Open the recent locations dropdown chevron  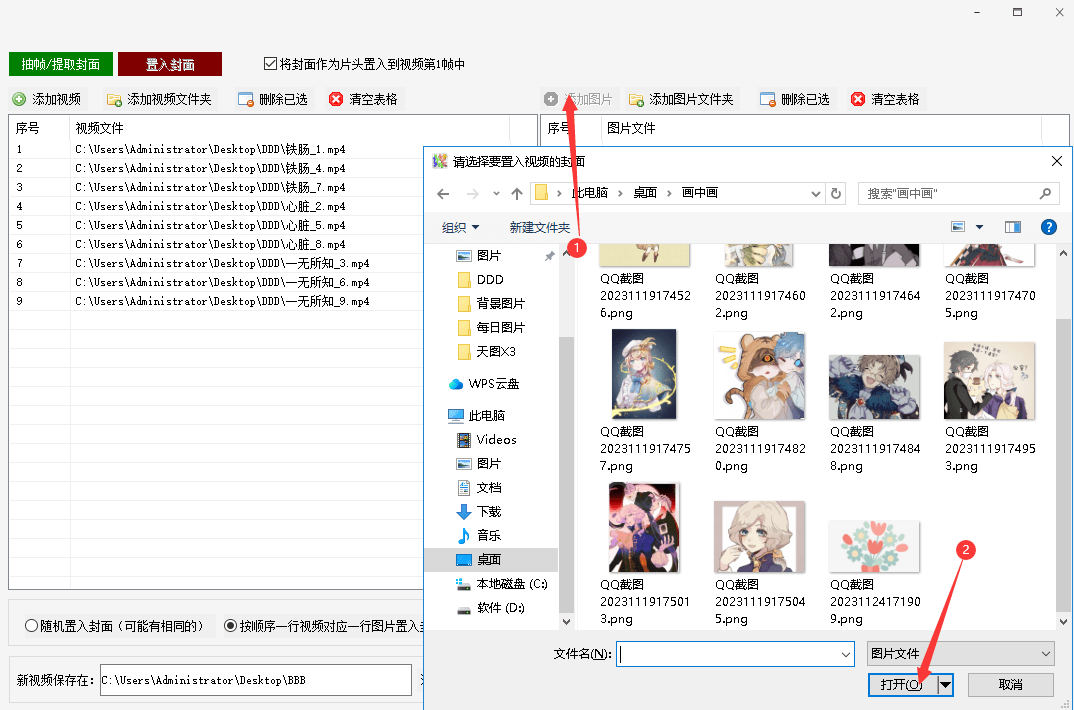[x=496, y=194]
